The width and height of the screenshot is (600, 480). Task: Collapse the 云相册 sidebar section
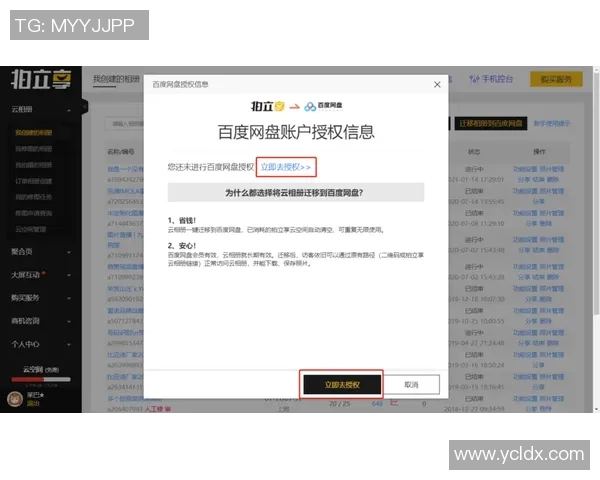click(x=41, y=109)
